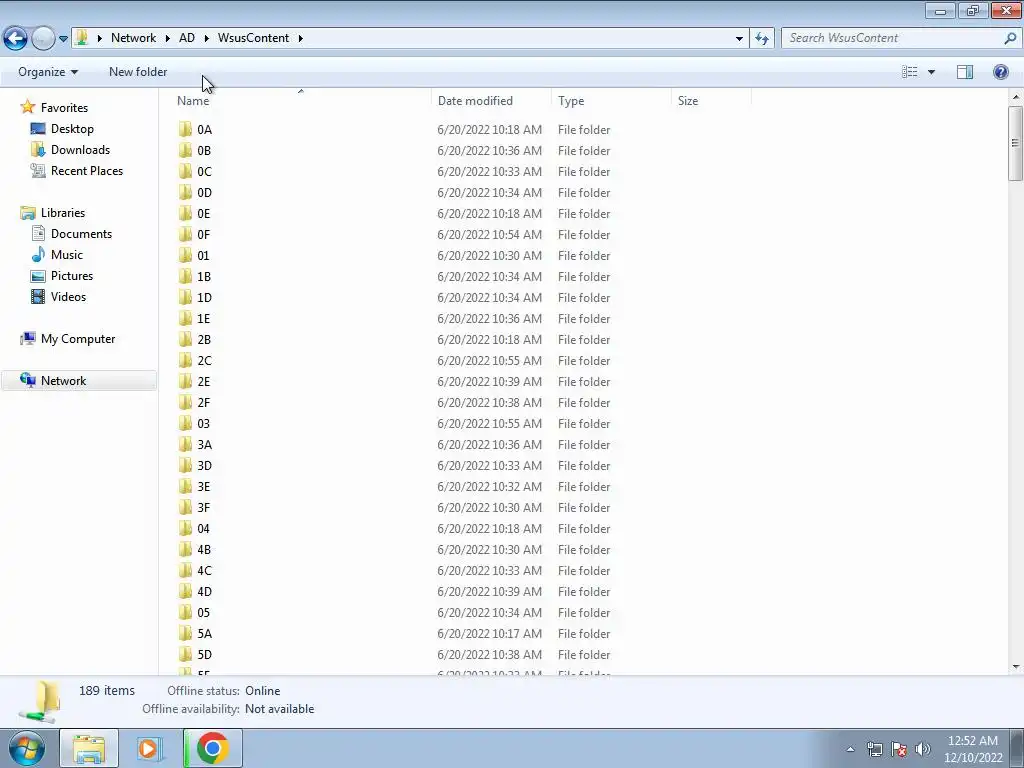Open Google Chrome from the taskbar
The width and height of the screenshot is (1024, 768).
pyautogui.click(x=212, y=748)
